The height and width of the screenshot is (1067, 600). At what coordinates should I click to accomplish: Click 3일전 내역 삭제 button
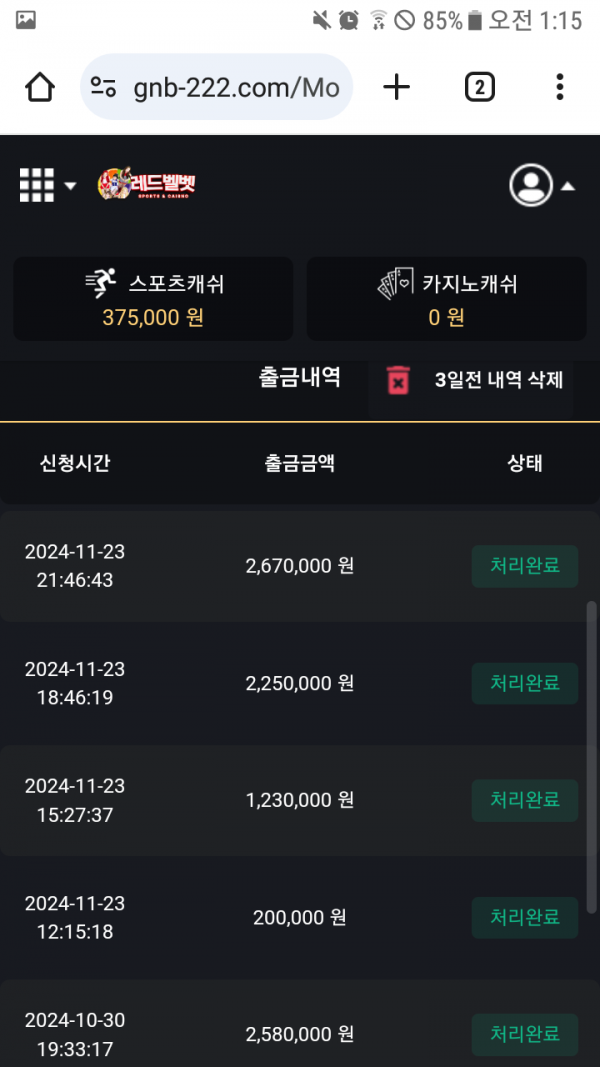499,380
